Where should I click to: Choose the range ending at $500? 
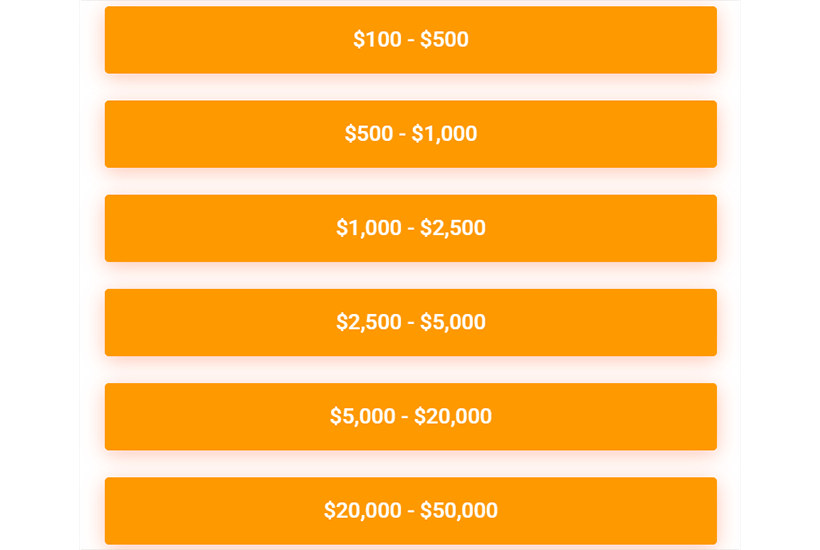[410, 40]
